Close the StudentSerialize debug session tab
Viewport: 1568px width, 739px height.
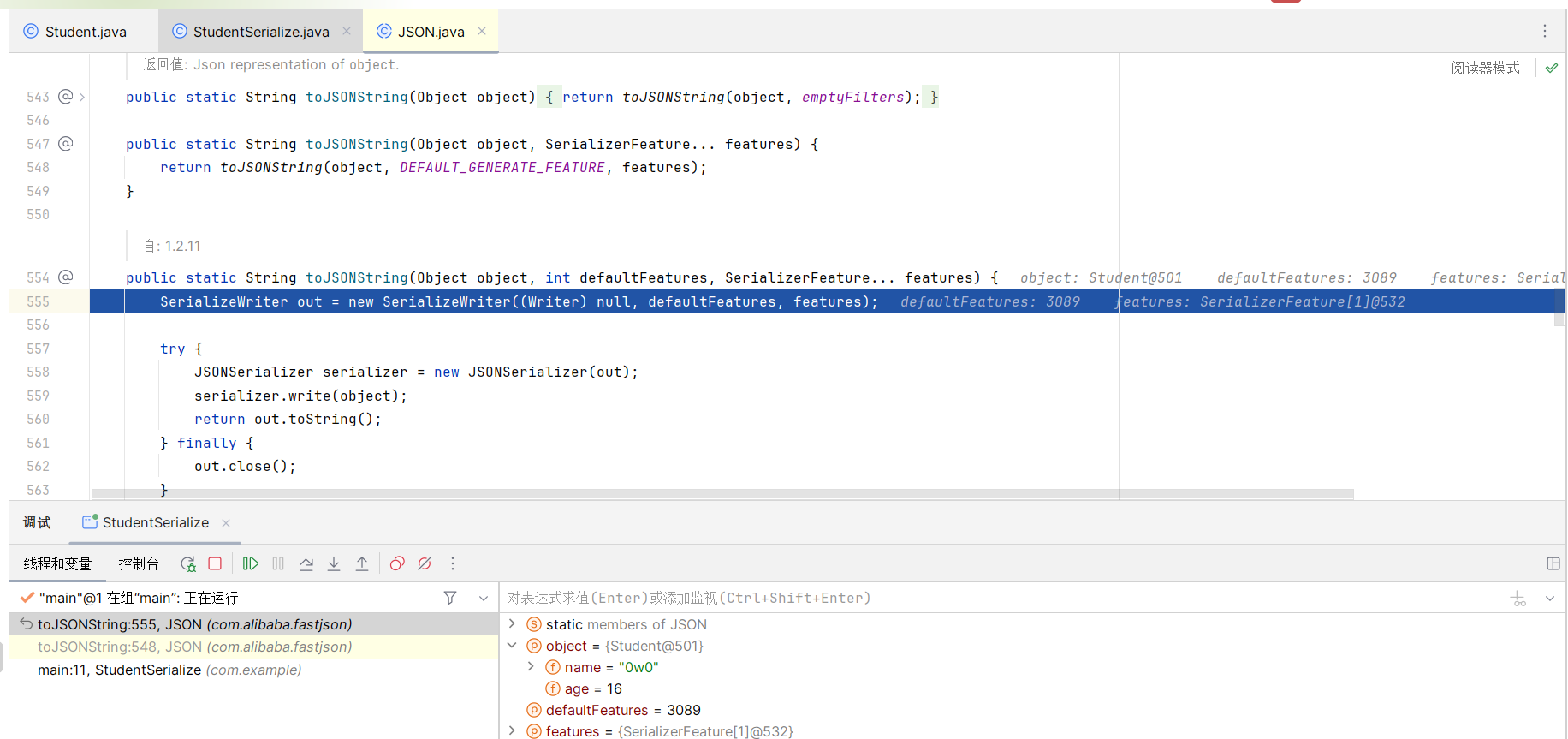pyautogui.click(x=226, y=523)
